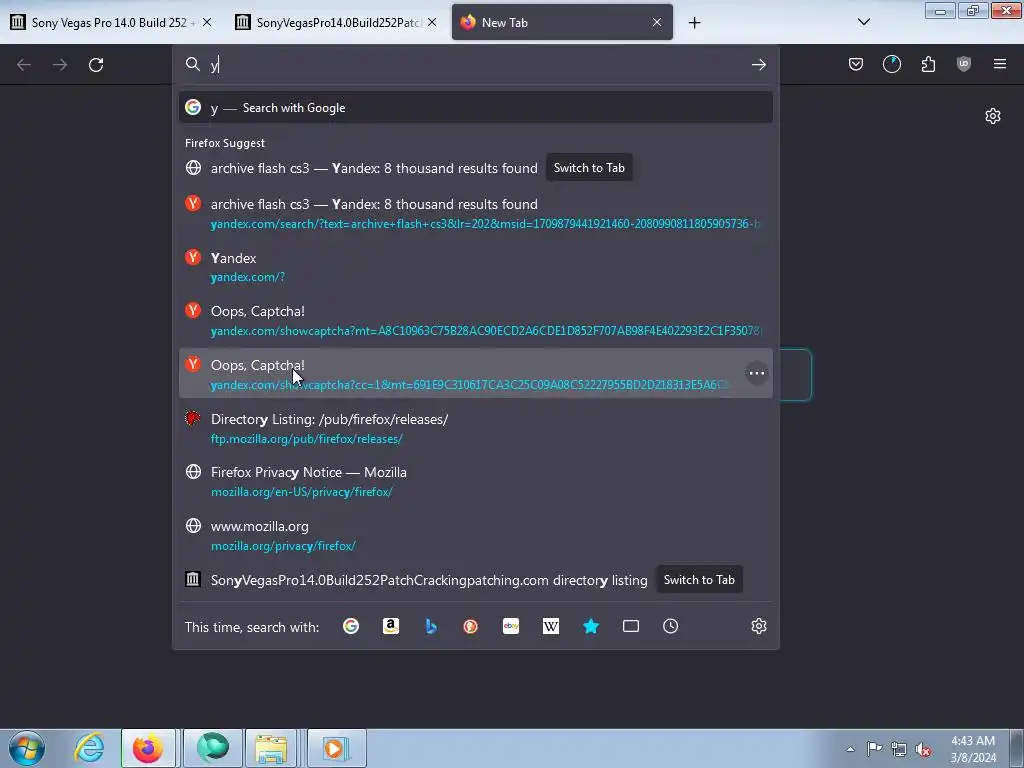This screenshot has height=768, width=1024.
Task: Search this time with eBay icon
Action: point(511,626)
